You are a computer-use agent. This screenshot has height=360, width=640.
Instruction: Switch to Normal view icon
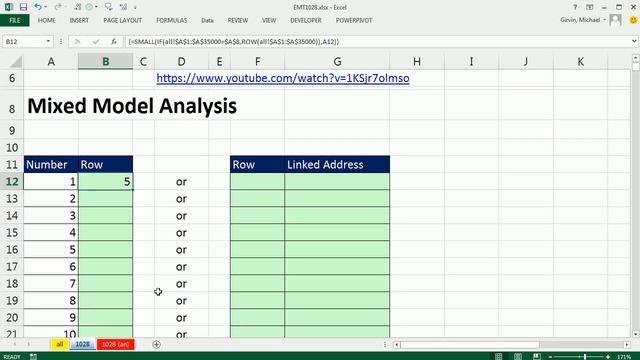498,356
